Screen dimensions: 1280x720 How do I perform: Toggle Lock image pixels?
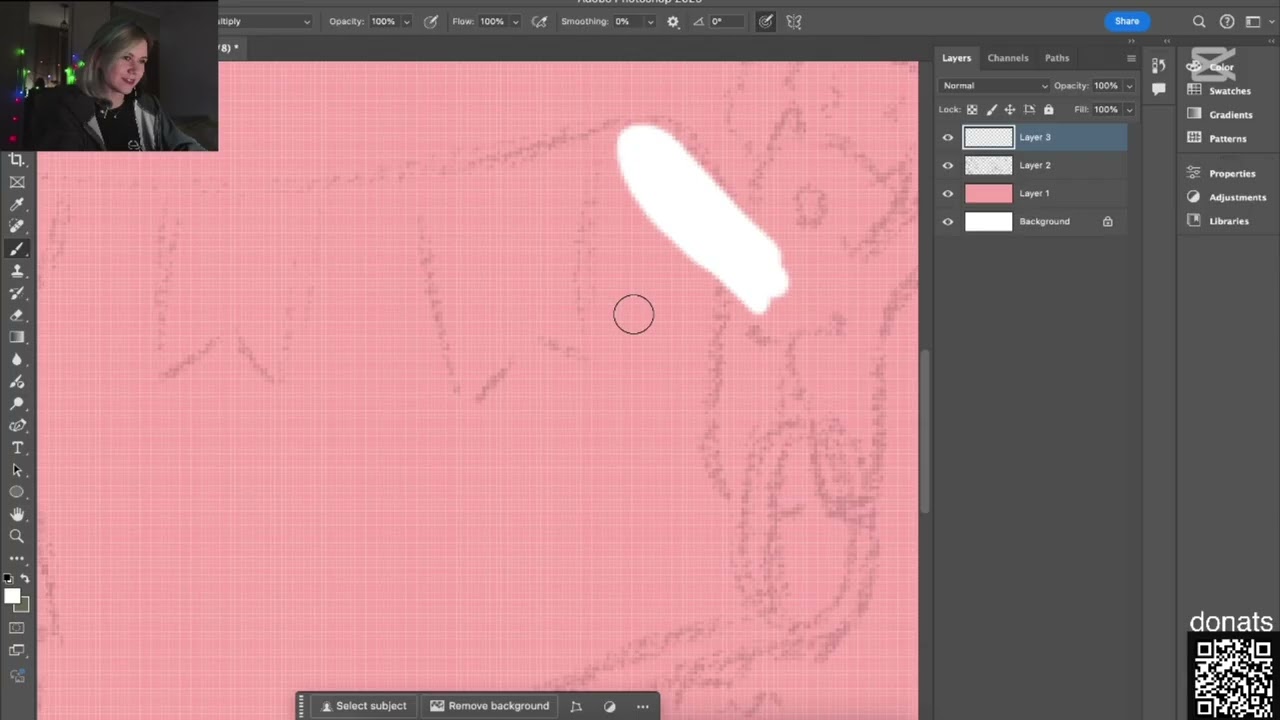pos(991,110)
